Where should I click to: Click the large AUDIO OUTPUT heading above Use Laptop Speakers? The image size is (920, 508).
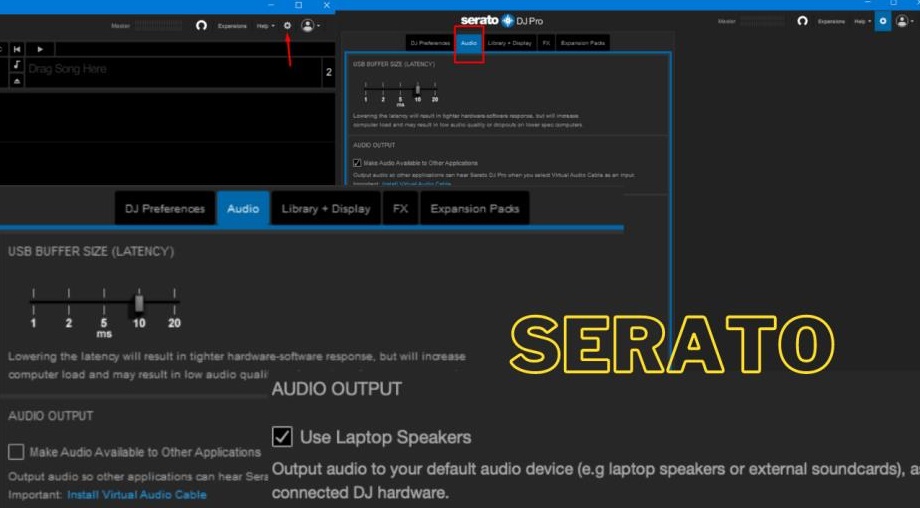pyautogui.click(x=337, y=389)
